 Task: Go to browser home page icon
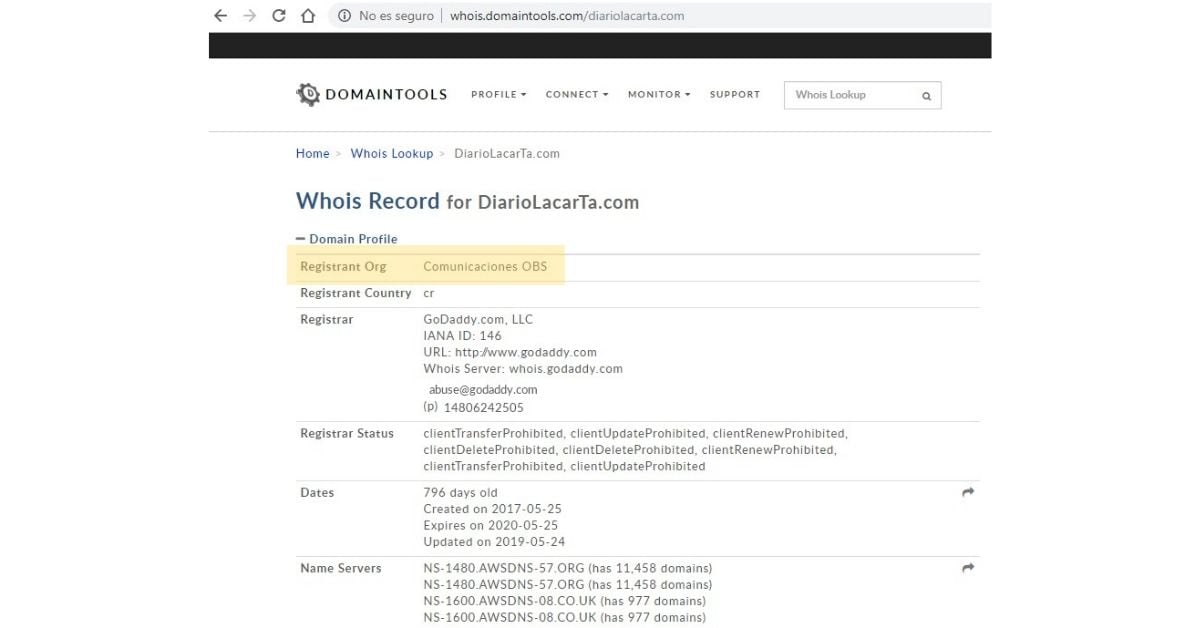coord(308,16)
